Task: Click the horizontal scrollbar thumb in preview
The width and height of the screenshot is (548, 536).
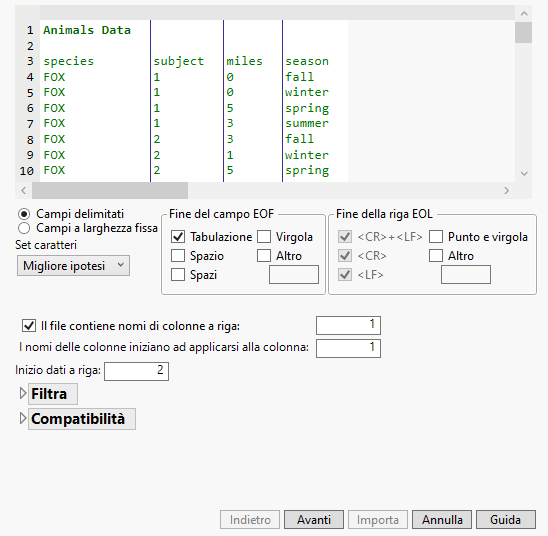Action: click(x=110, y=190)
